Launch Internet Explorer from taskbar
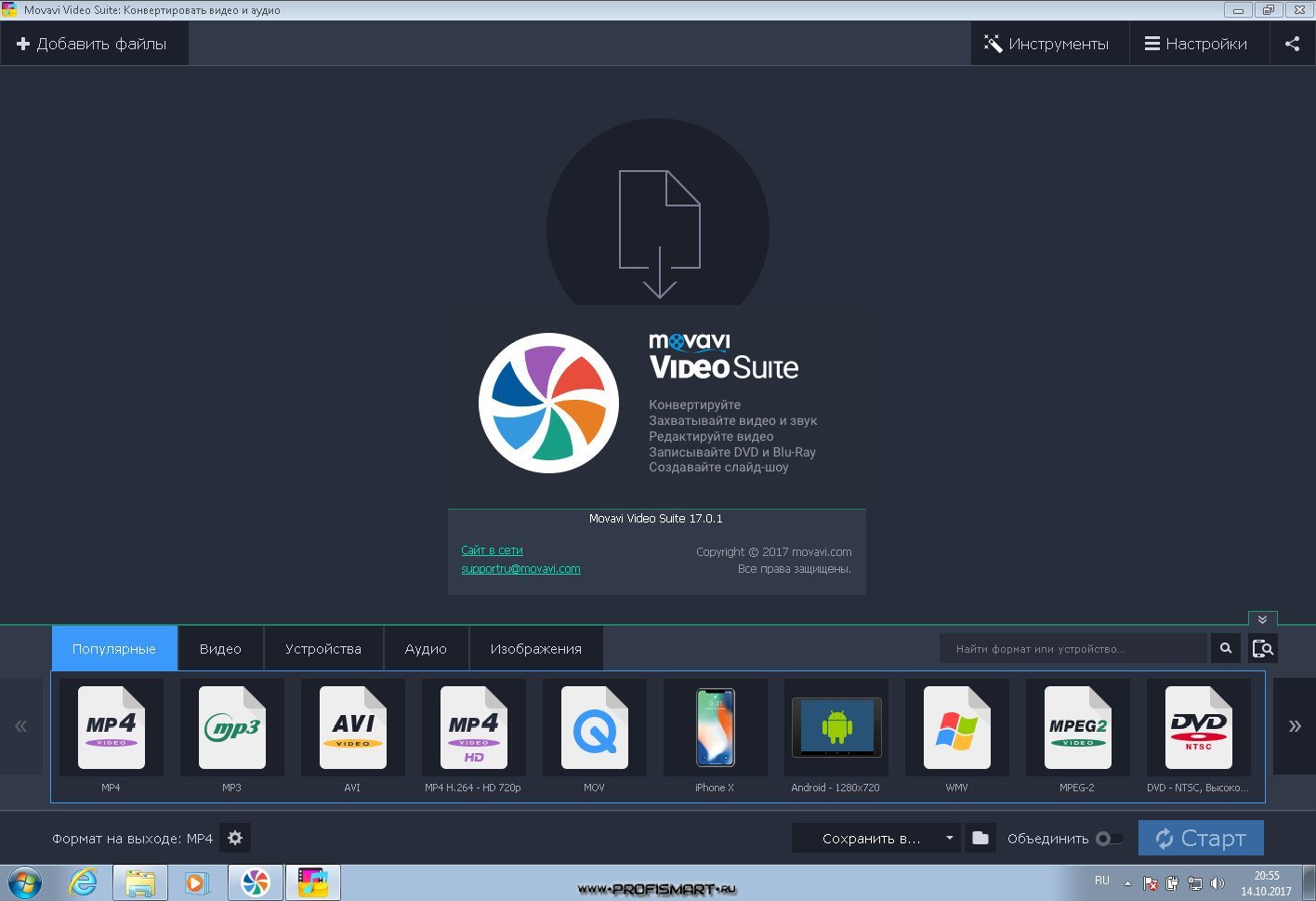The width and height of the screenshot is (1316, 901). pos(84,882)
